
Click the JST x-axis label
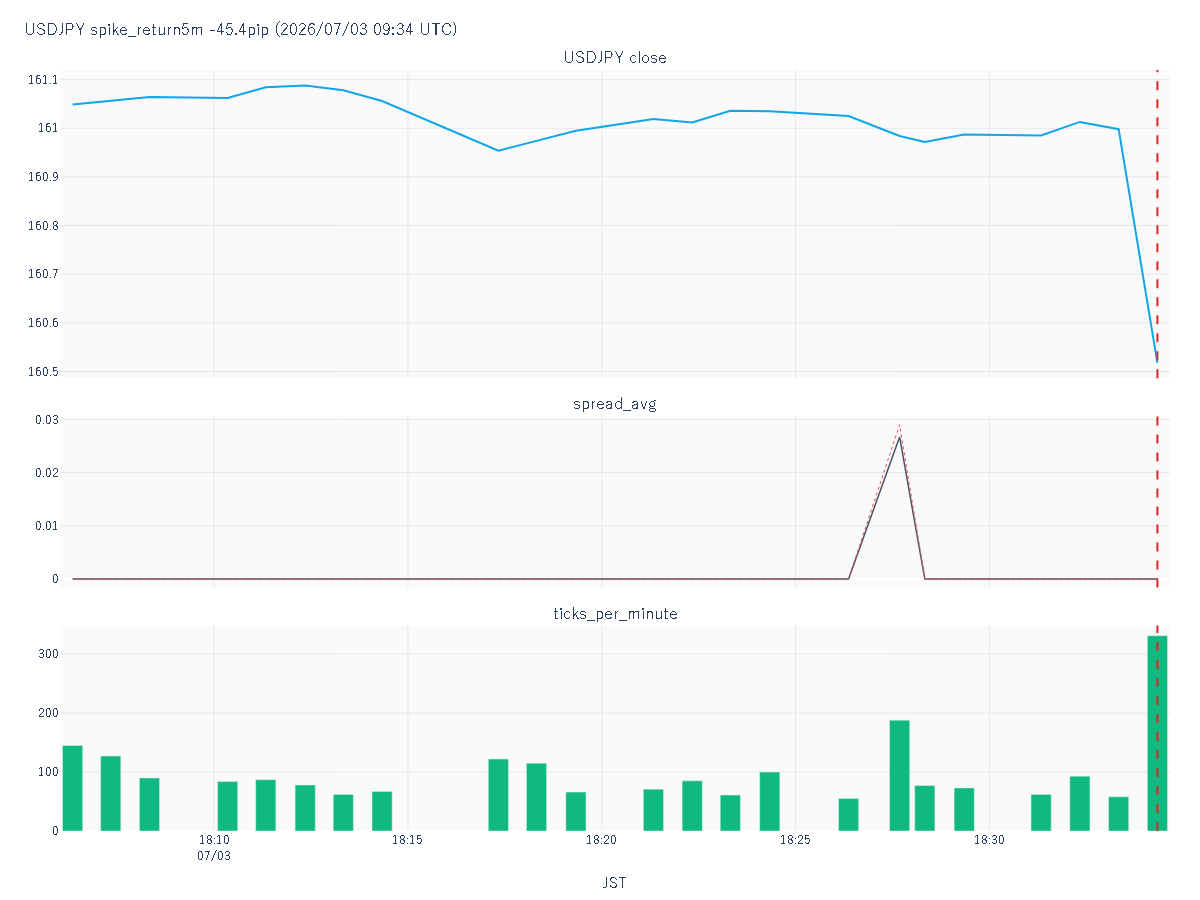(x=615, y=883)
